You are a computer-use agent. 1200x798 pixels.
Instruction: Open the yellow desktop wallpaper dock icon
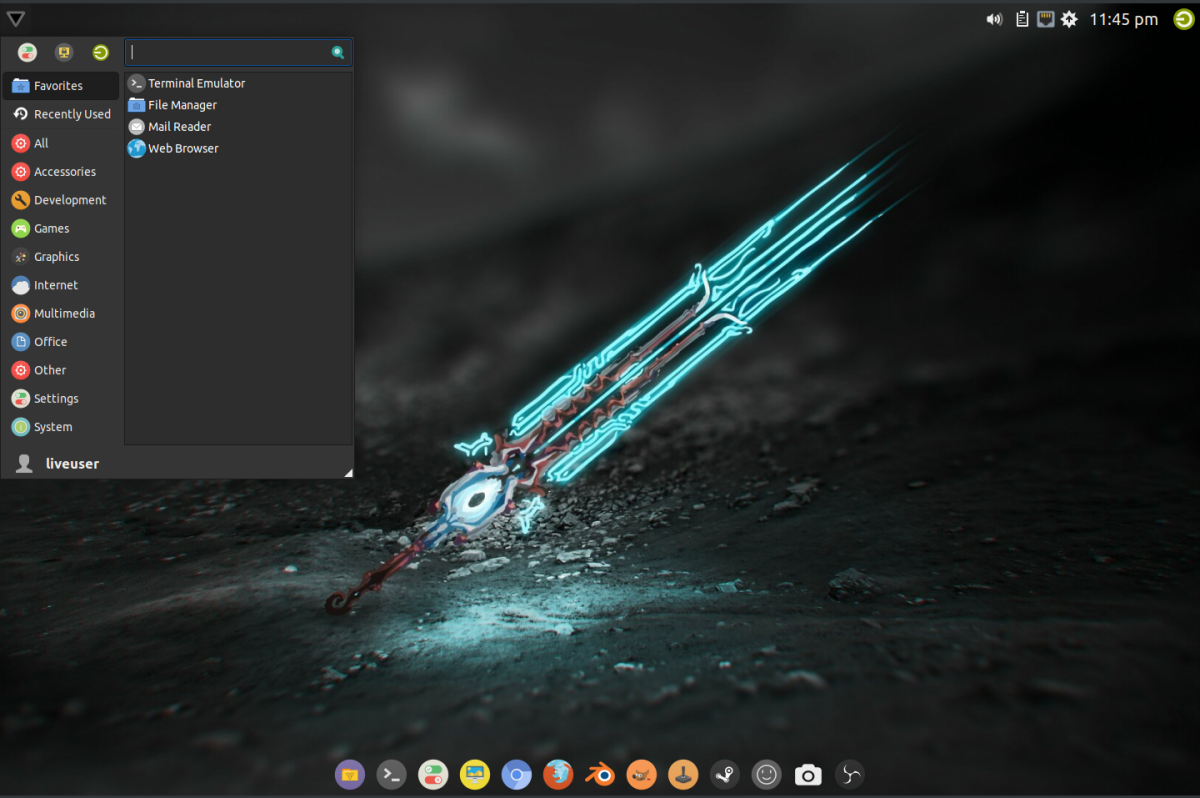(x=475, y=774)
